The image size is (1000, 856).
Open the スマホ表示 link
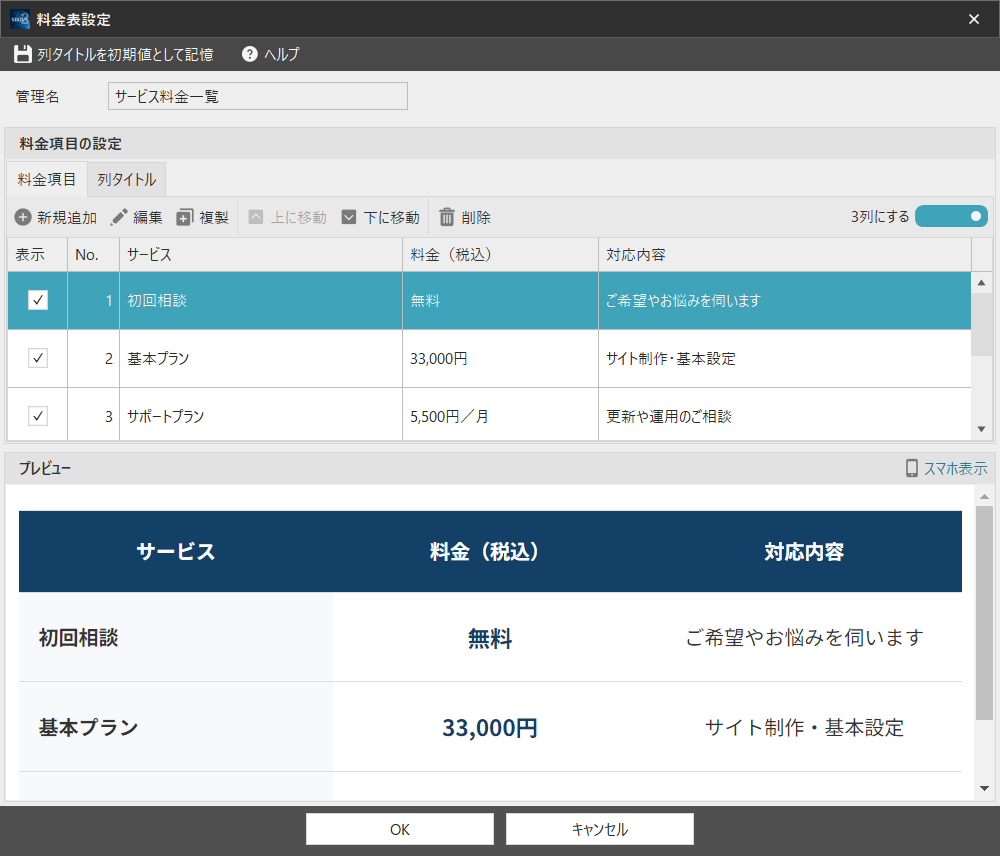pyautogui.click(x=955, y=468)
